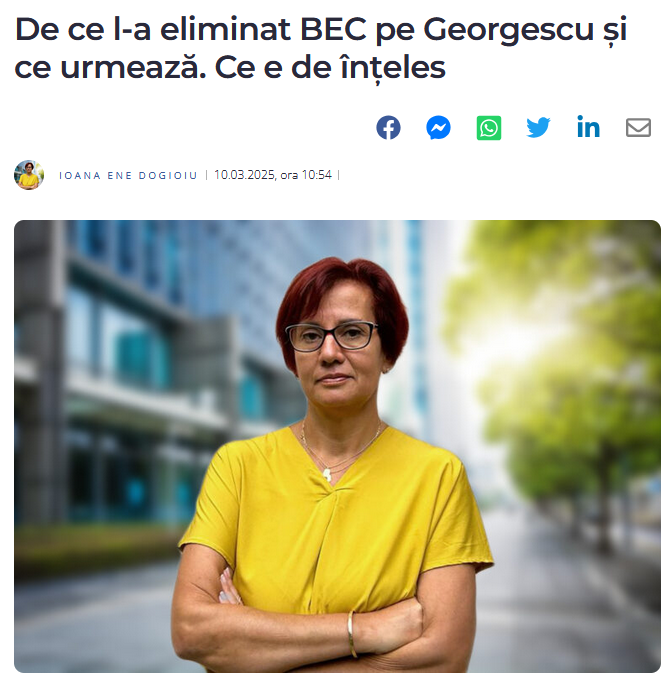The width and height of the screenshot is (672, 688).
Task: Click the headline 'De ce l-a eliminat BEC'
Action: click(x=190, y=30)
